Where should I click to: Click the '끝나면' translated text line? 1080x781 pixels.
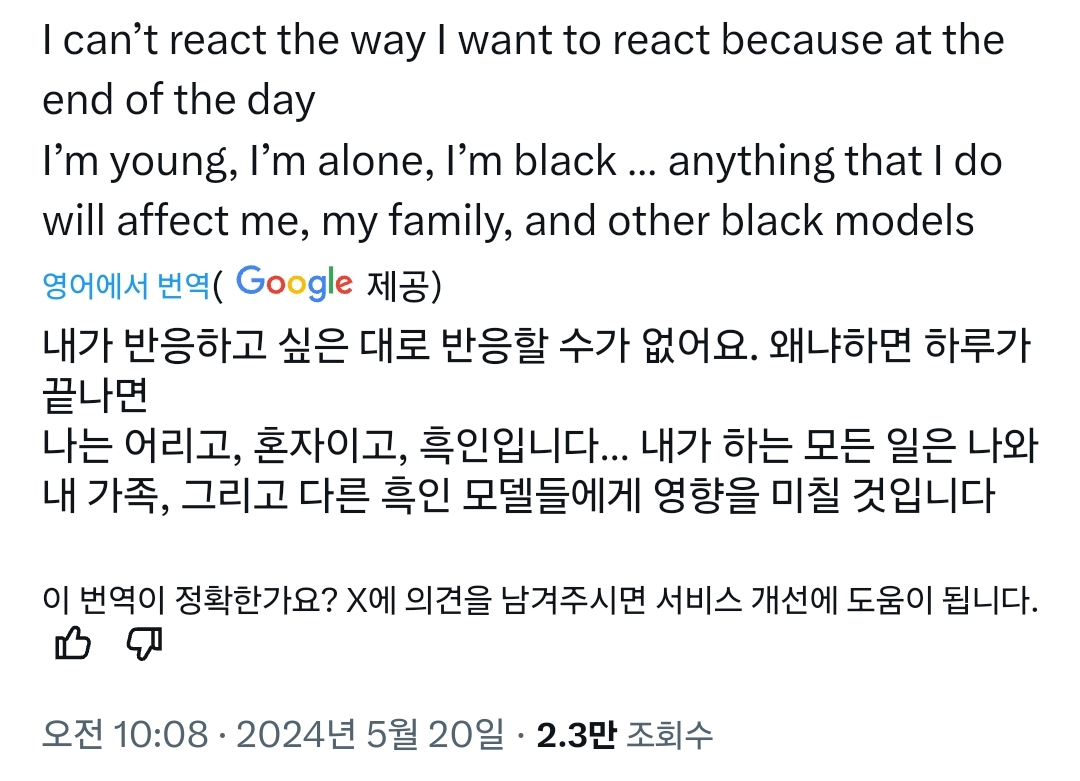95,395
